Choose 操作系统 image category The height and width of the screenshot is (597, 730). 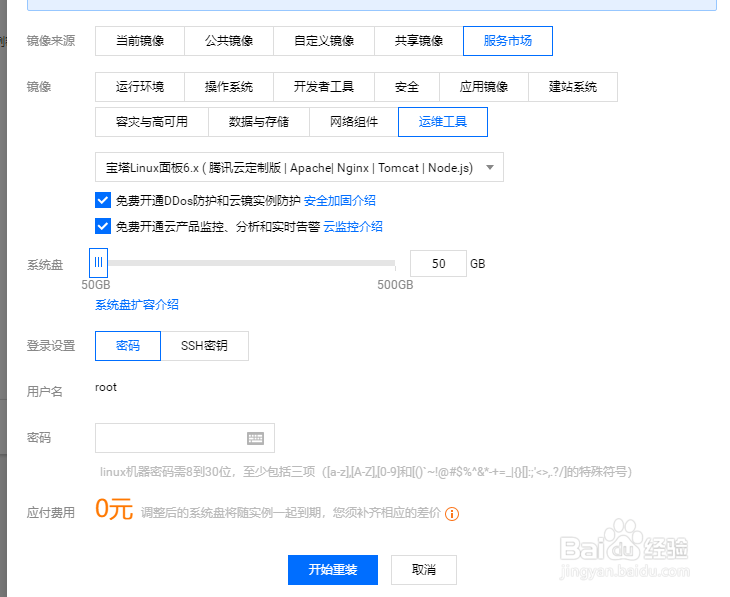click(x=229, y=87)
